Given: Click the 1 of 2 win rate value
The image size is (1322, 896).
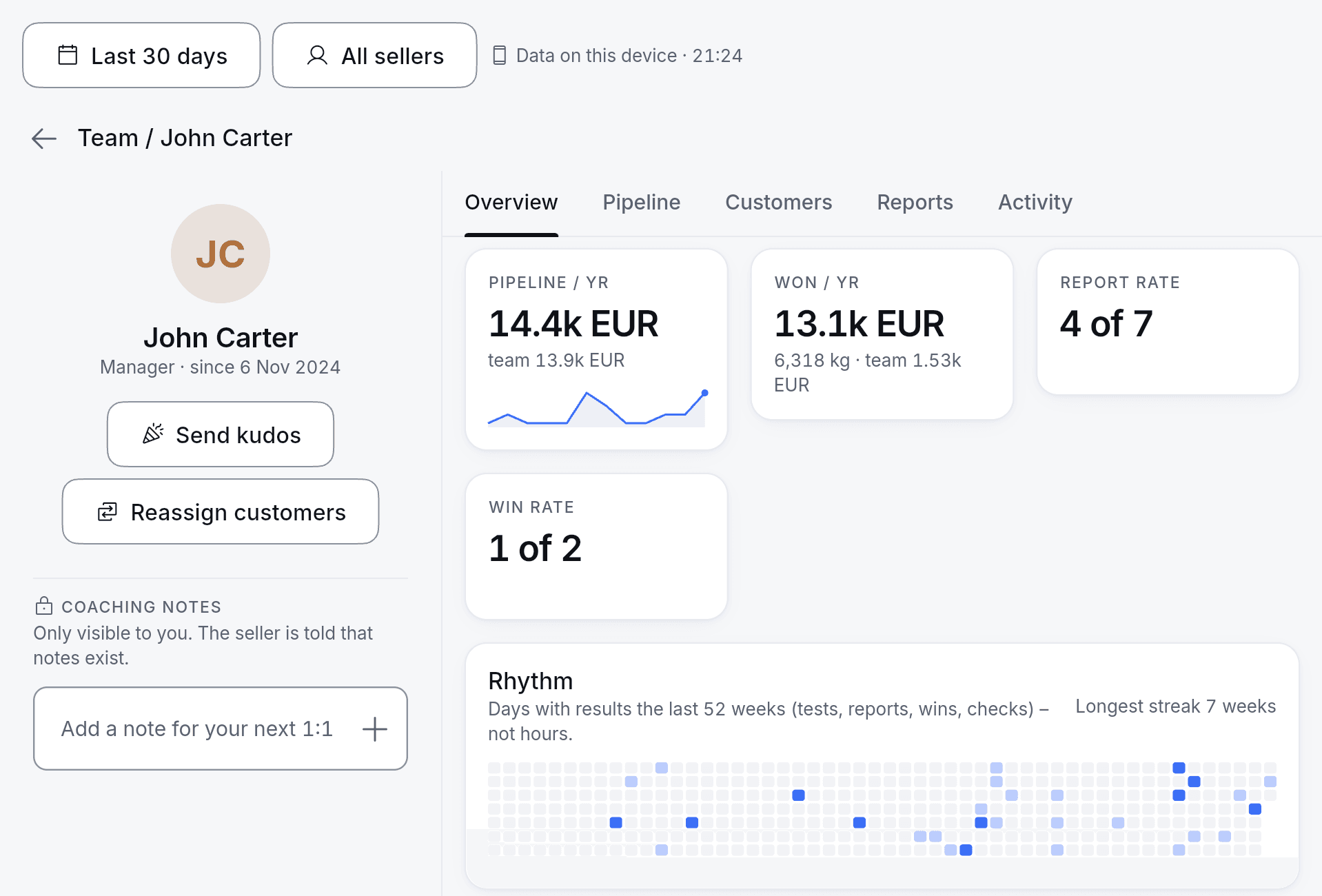Looking at the screenshot, I should click(x=536, y=548).
